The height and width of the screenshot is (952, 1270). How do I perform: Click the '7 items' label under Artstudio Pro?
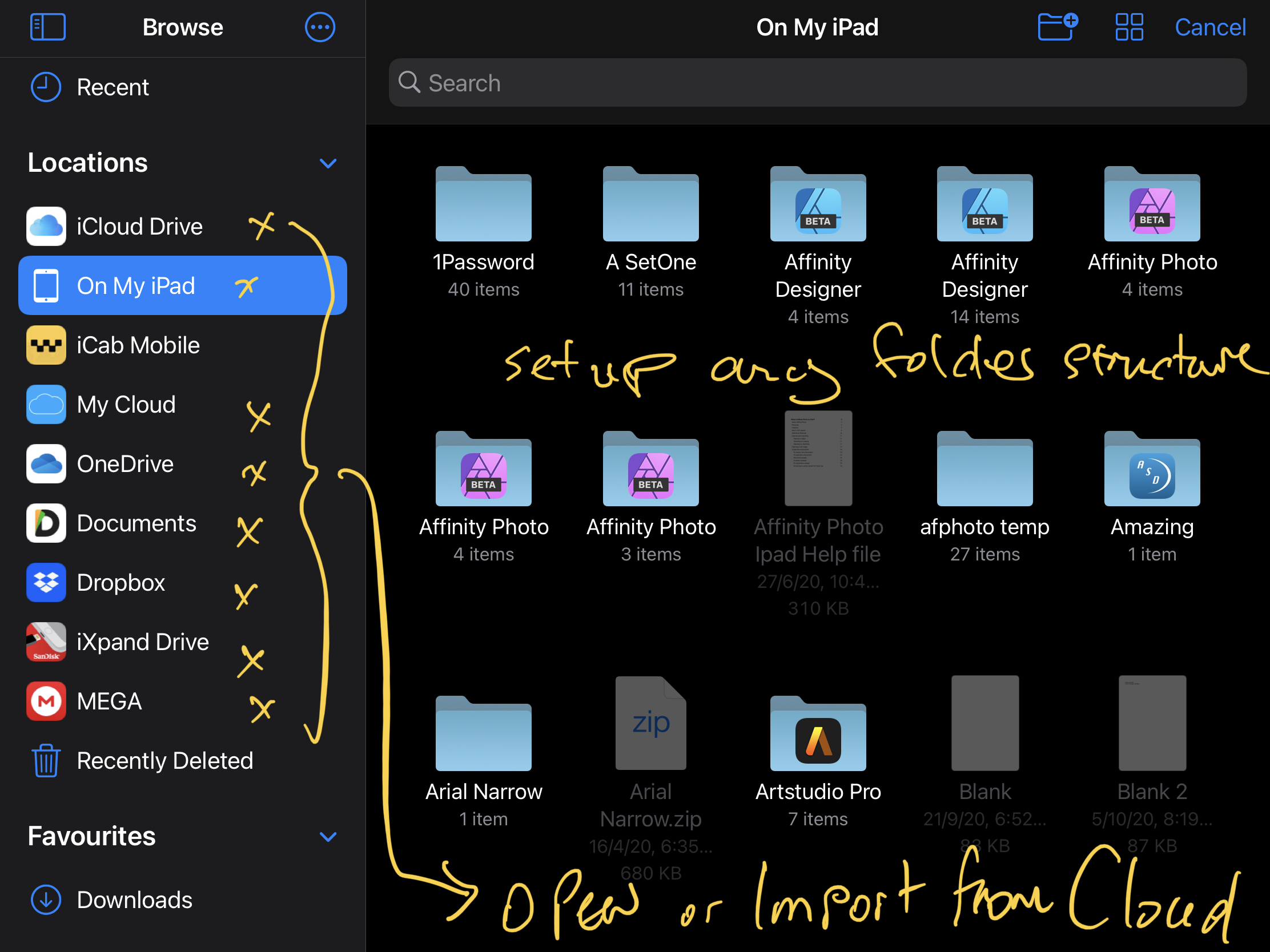click(x=818, y=819)
